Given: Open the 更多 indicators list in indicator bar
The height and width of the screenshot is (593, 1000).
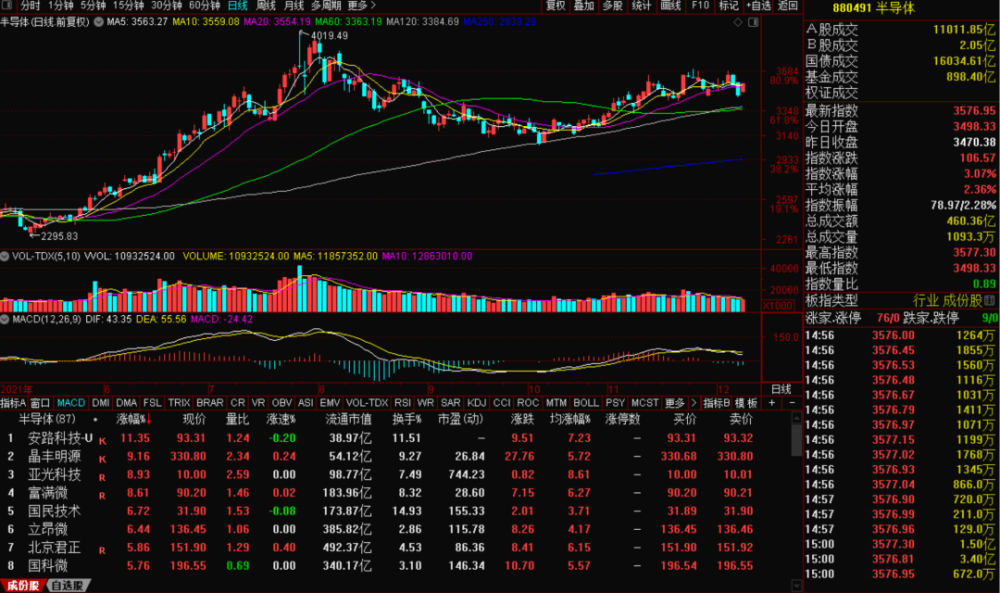Looking at the screenshot, I should tap(675, 402).
